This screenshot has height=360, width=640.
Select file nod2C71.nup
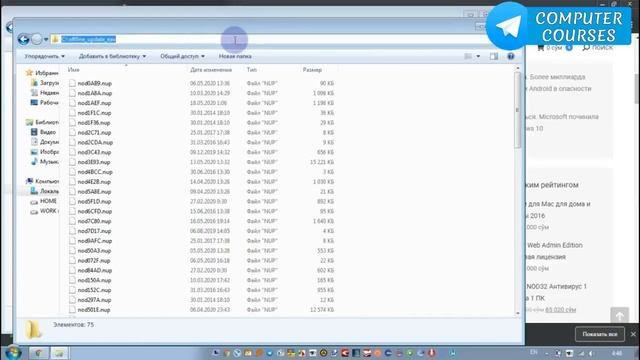tap(94, 133)
